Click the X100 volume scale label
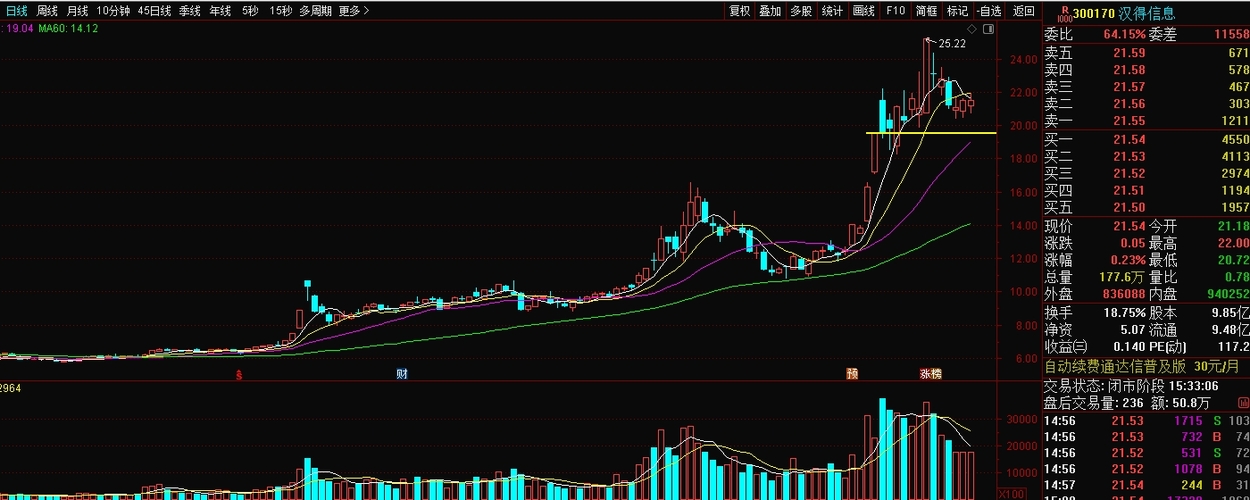1250x500 pixels. pyautogui.click(x=1012, y=493)
